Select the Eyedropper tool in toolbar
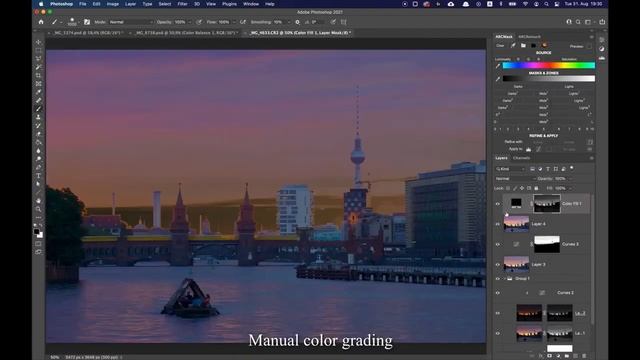 [38, 92]
